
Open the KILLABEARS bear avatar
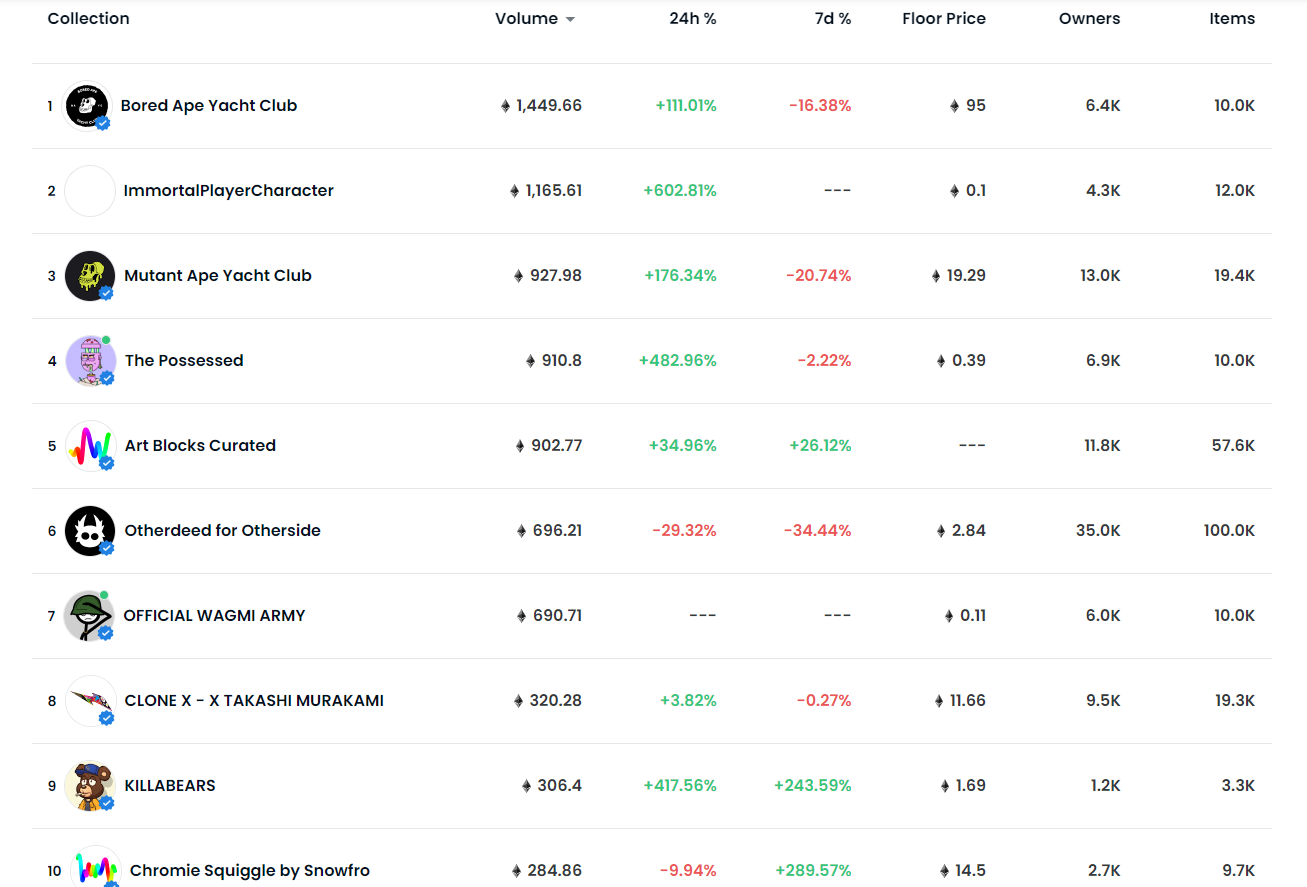click(90, 786)
